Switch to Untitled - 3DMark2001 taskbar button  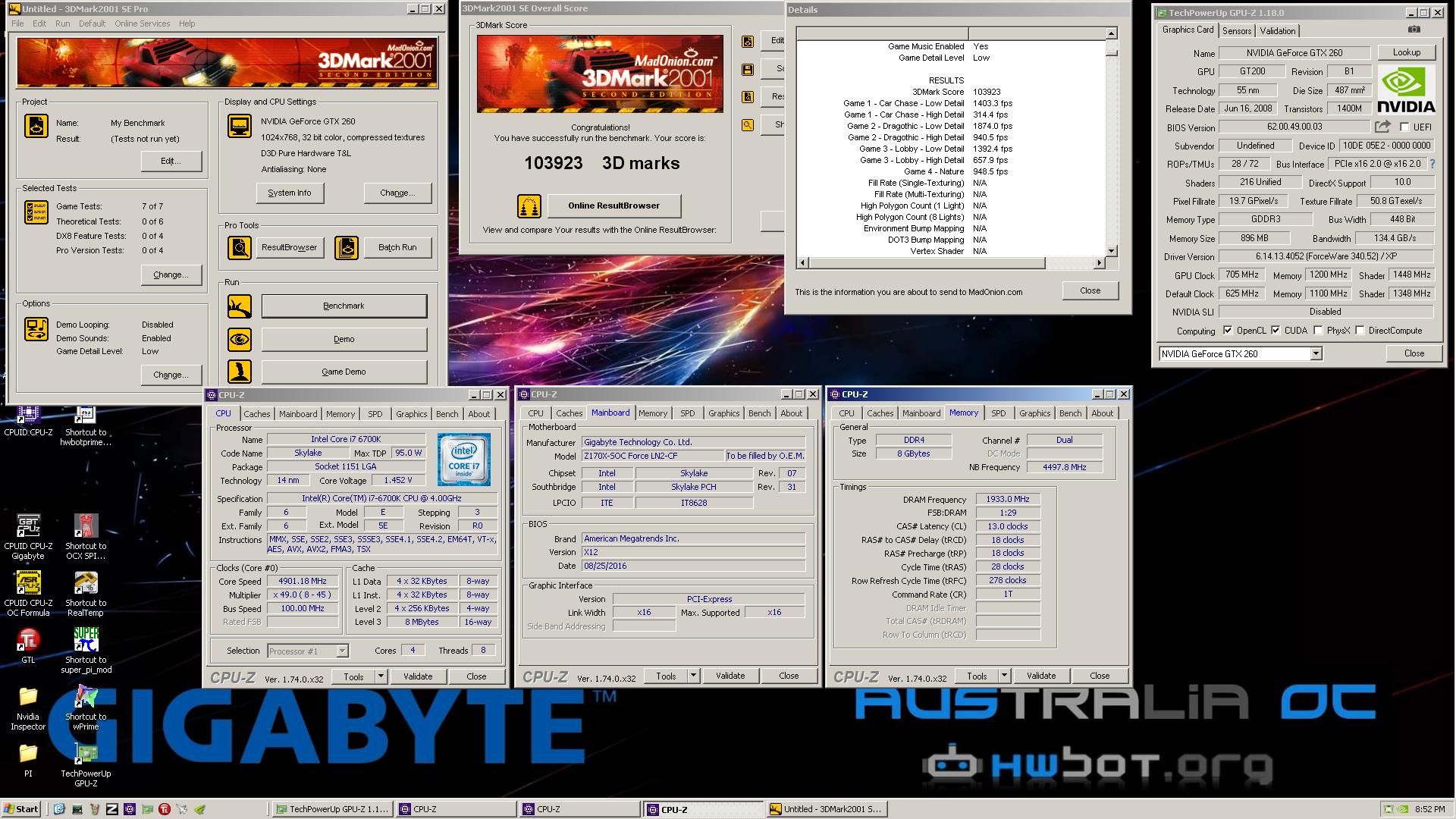coord(826,809)
